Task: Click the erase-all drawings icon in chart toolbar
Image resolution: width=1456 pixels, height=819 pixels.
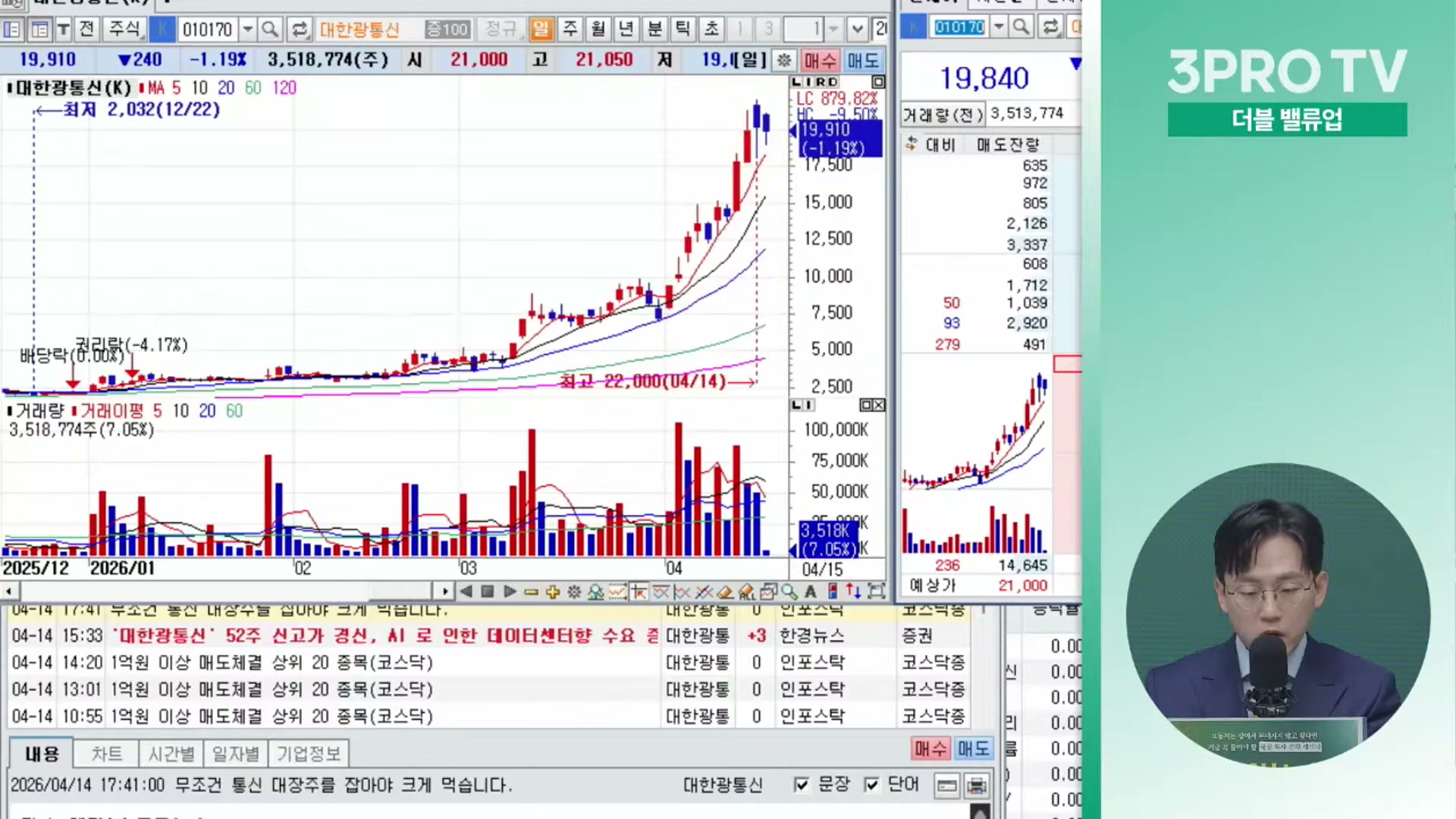Action: point(746,592)
